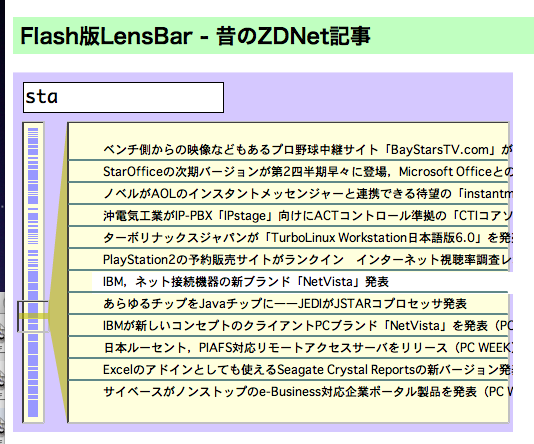Open IBM NetVista client PC brand article

click(x=289, y=326)
